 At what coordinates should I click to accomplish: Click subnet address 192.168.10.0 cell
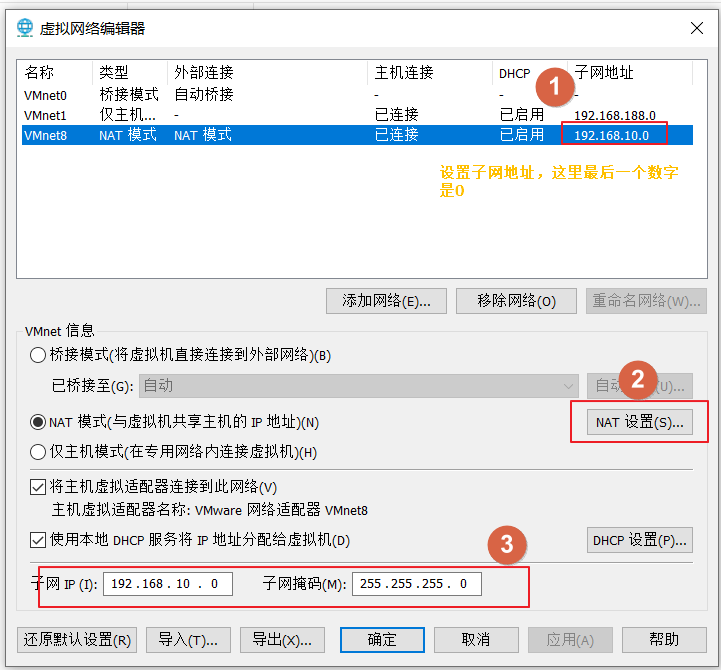point(612,136)
